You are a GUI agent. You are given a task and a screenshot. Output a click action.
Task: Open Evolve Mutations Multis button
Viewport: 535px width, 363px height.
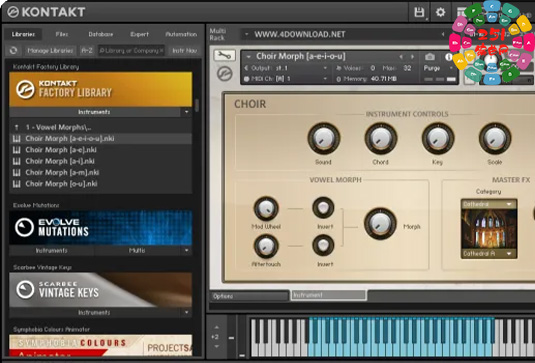(x=137, y=250)
